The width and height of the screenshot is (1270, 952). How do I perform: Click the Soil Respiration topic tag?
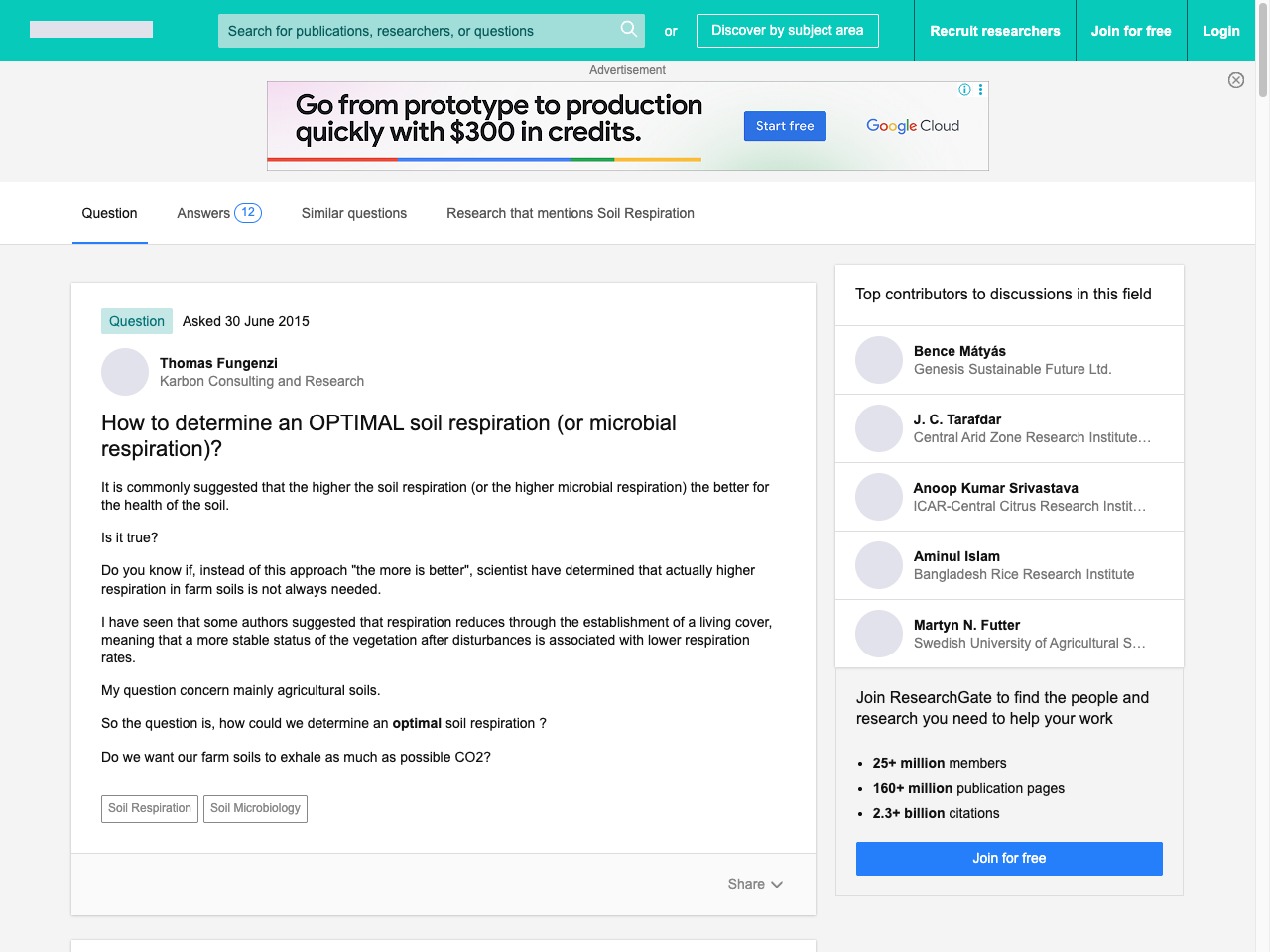point(149,808)
